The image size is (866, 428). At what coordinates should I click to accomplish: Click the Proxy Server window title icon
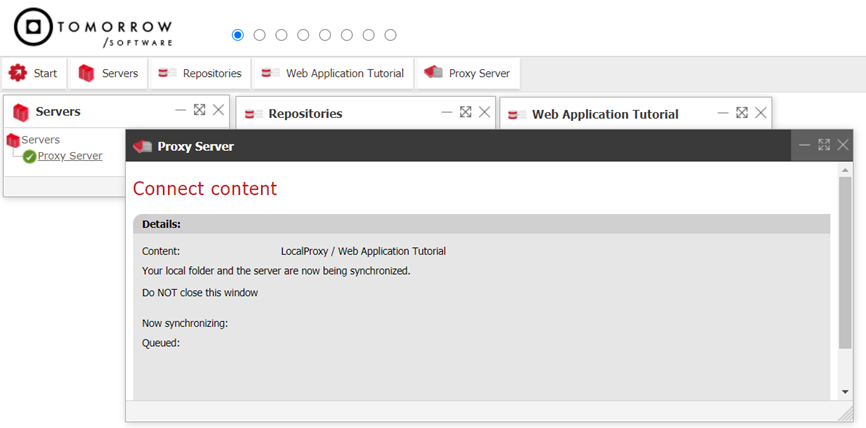click(x=142, y=146)
